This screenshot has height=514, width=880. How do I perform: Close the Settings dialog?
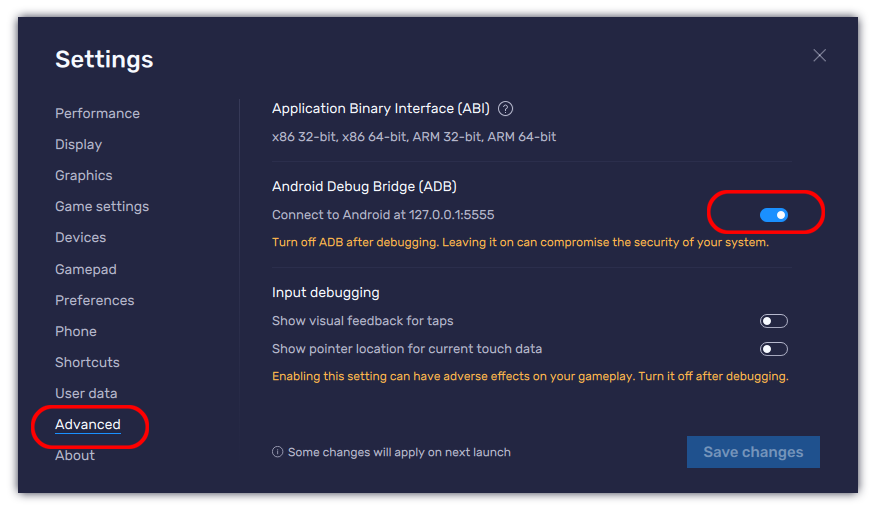(x=819, y=55)
